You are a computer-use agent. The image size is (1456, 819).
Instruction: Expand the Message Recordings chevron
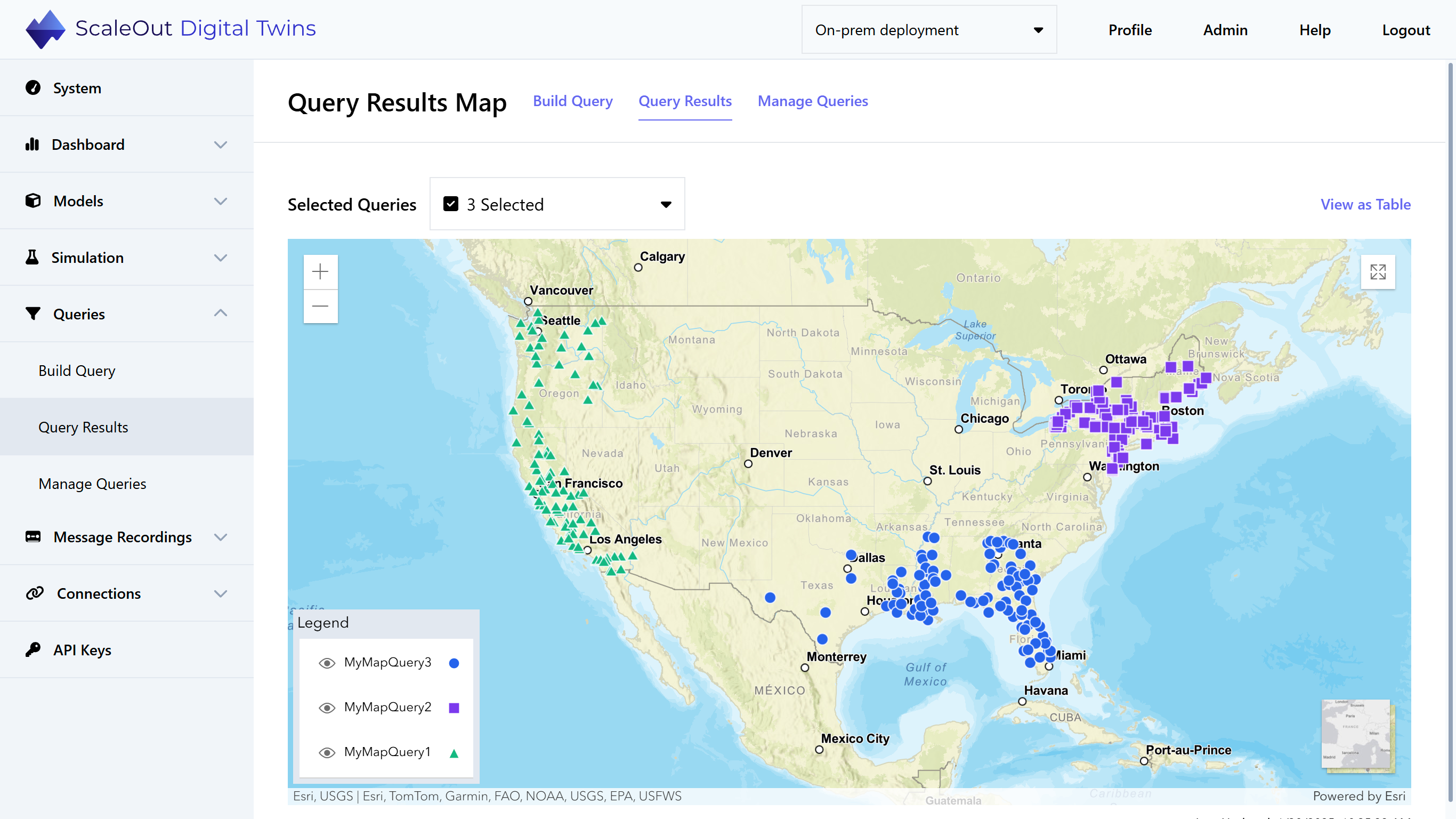pos(221,537)
